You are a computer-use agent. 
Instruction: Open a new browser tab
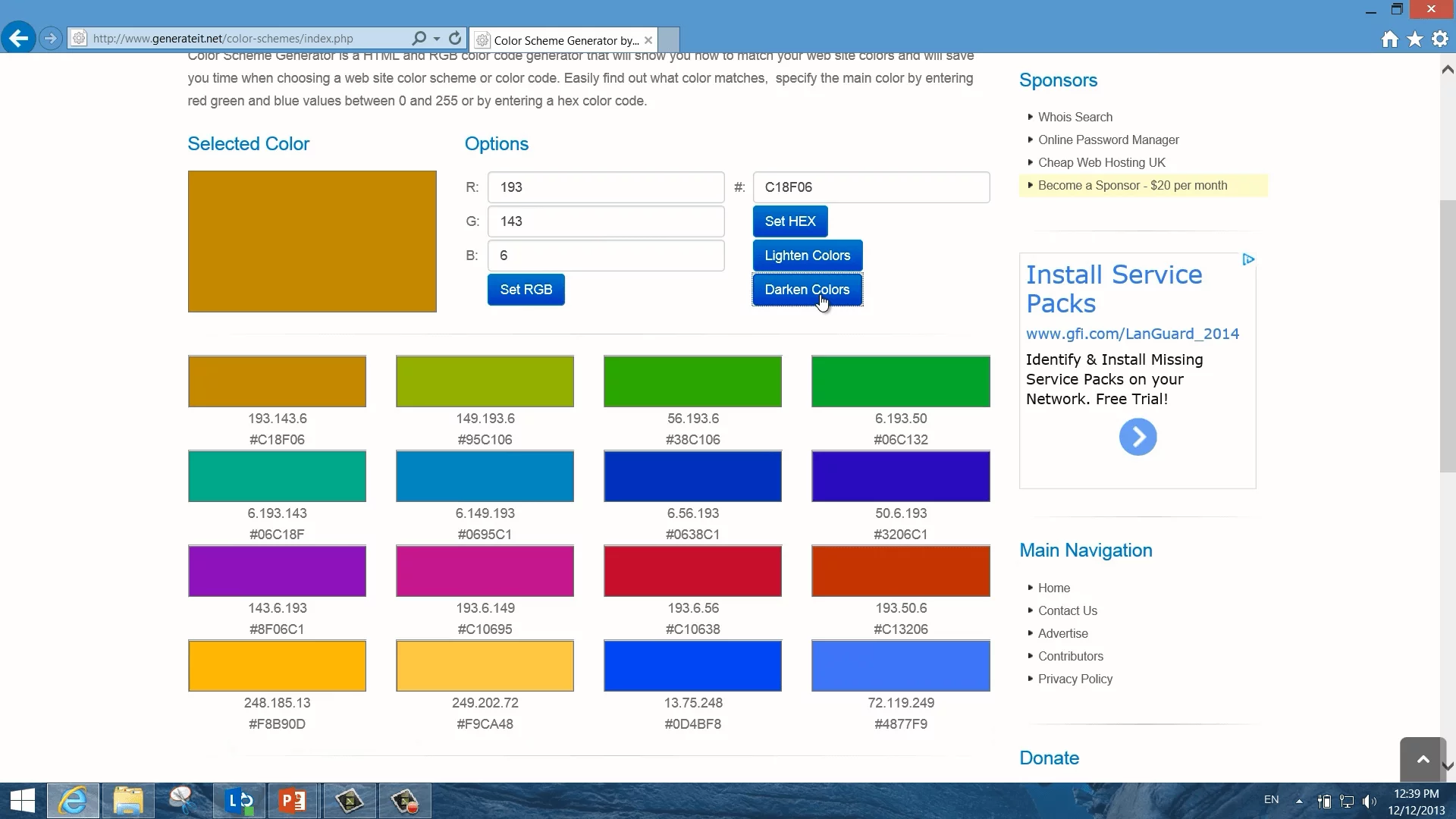pos(669,39)
